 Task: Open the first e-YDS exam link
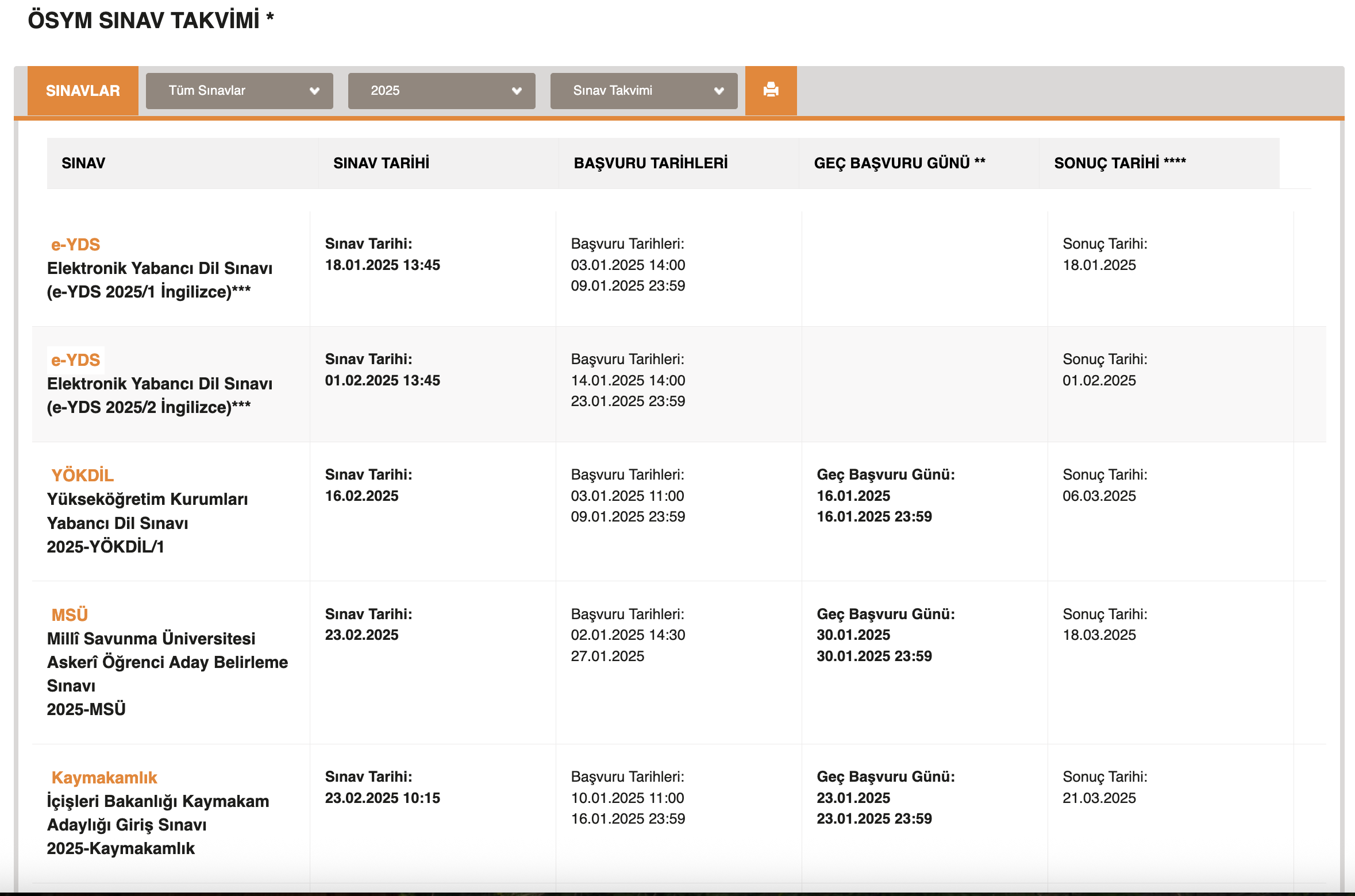pyautogui.click(x=75, y=245)
